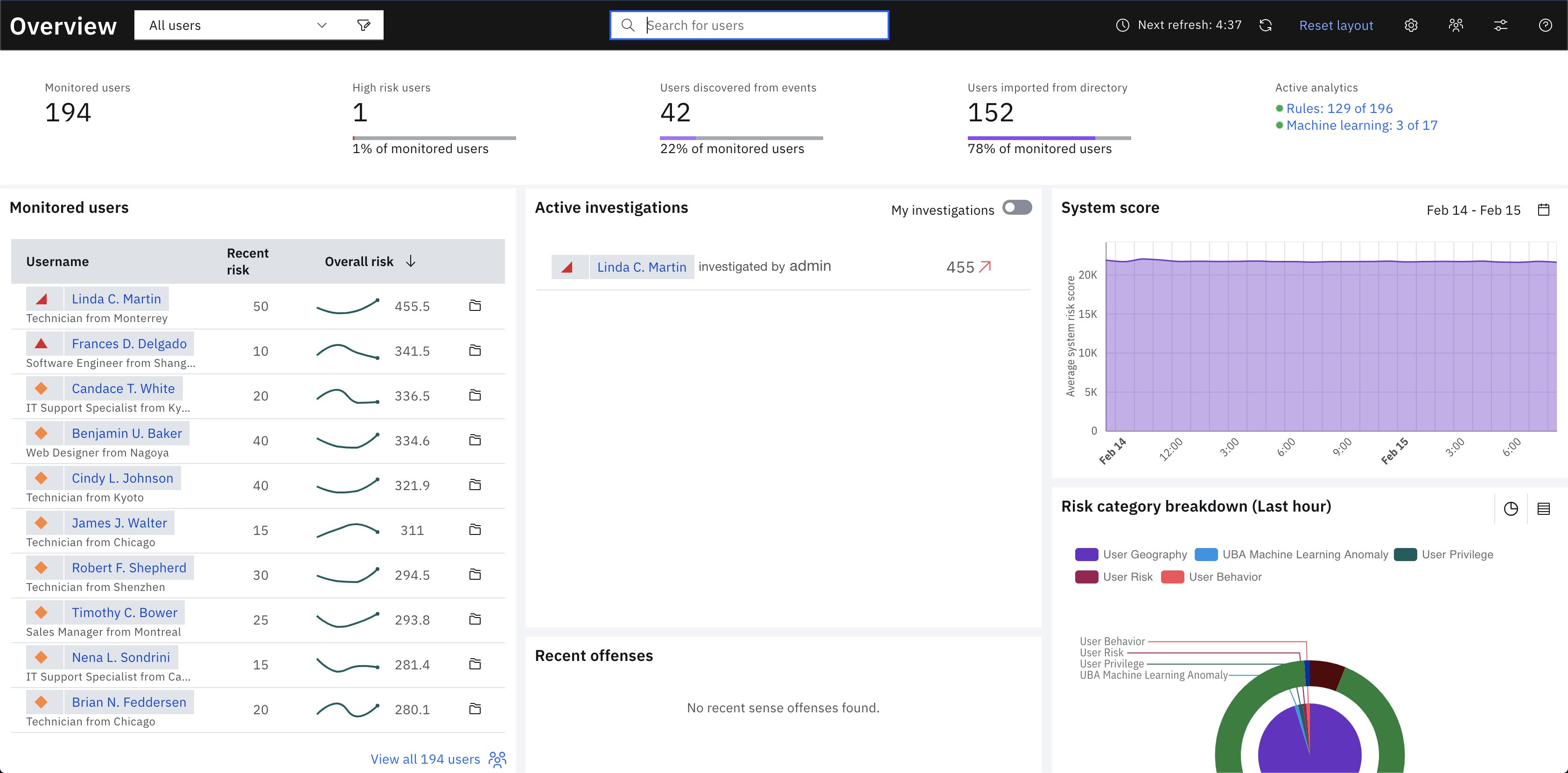Click the refresh icon next to the timer
Image resolution: width=1568 pixels, height=773 pixels.
1266,25
